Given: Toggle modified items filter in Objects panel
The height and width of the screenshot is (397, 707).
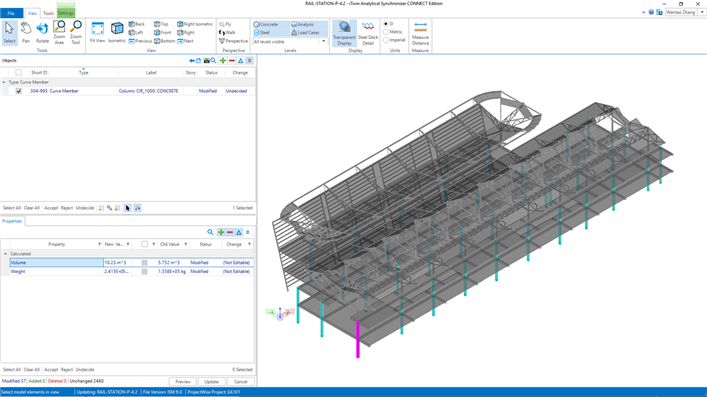Looking at the screenshot, I should [x=241, y=60].
